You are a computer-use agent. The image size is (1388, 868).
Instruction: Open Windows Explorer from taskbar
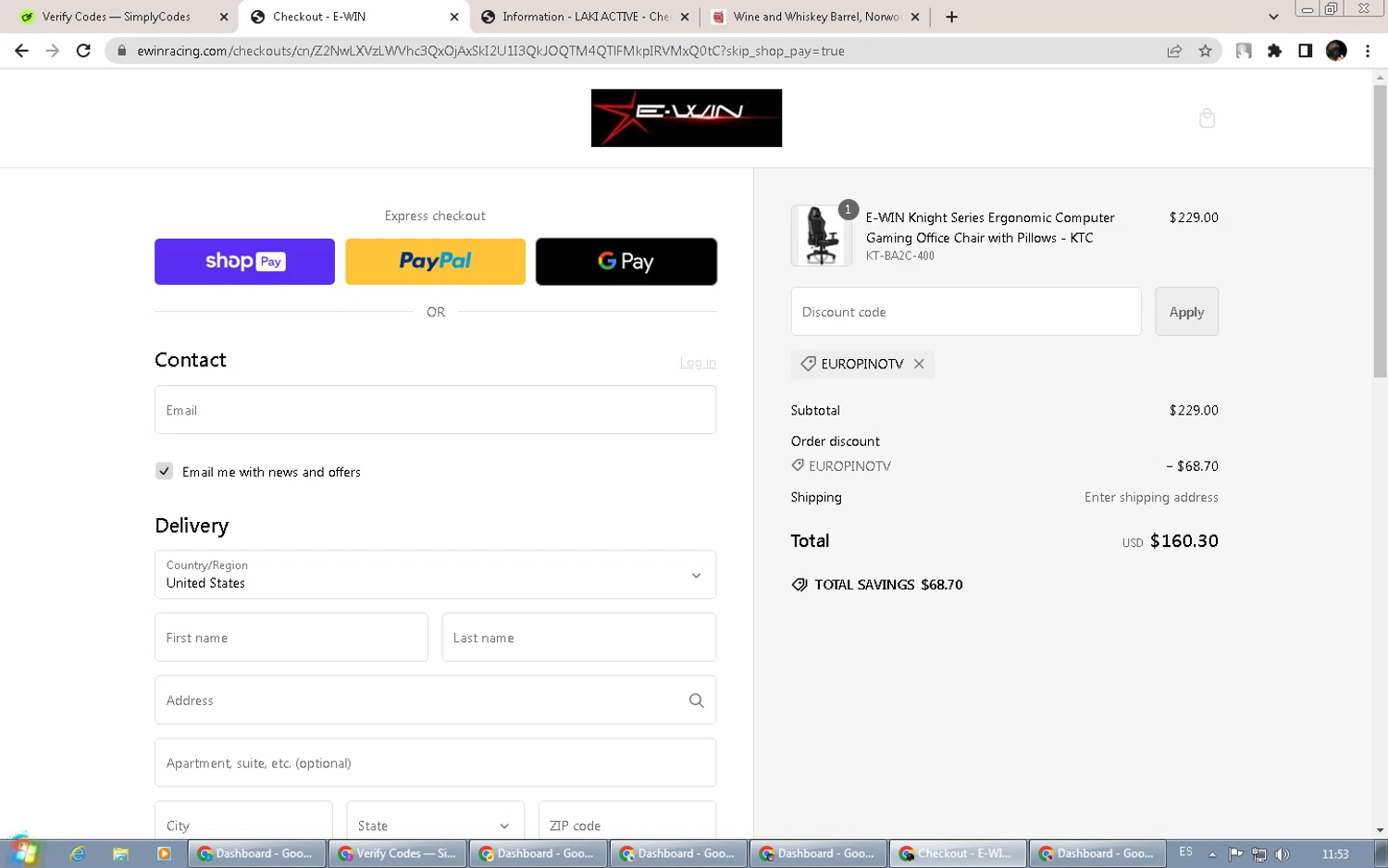tap(120, 853)
